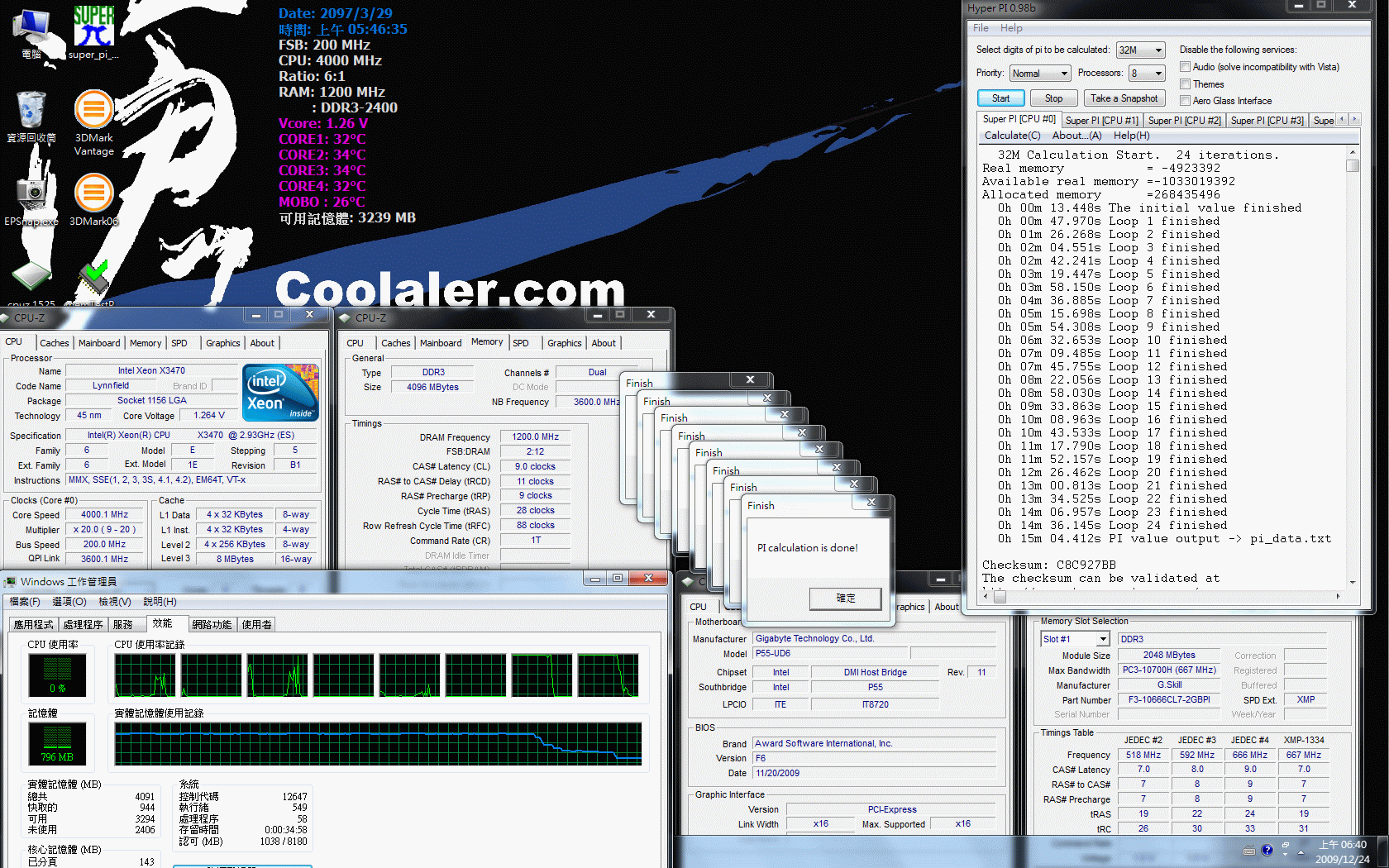Open the Mainboard tab in the CPU-Z CPU window
Screen dimensions: 1389x868
(99, 343)
